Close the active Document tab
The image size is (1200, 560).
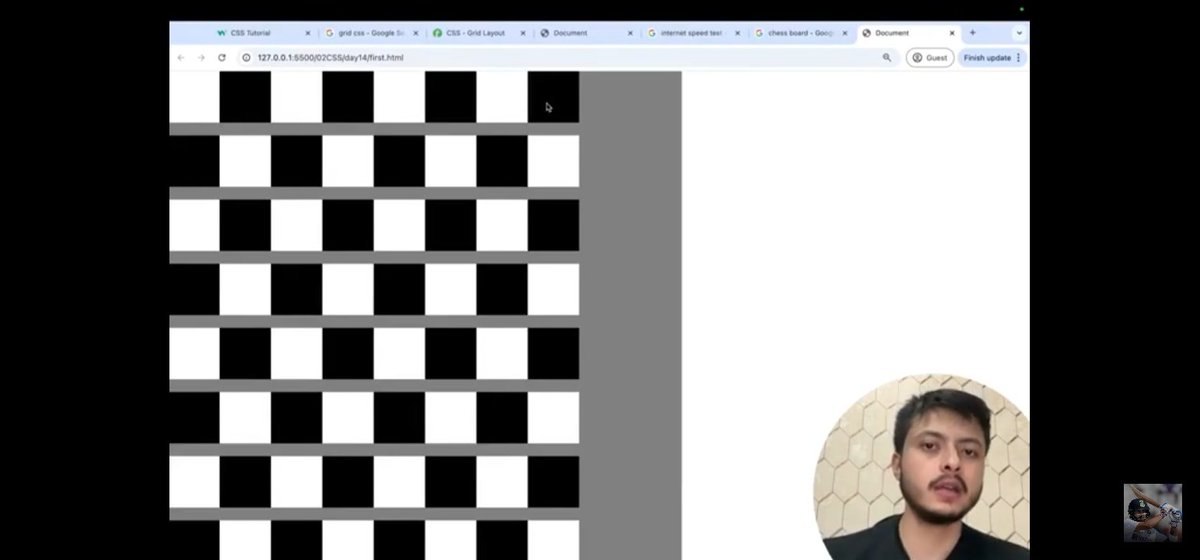[x=952, y=33]
